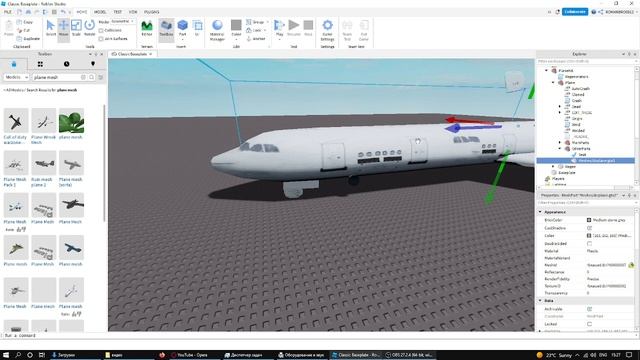Open the Material Manager
The height and width of the screenshot is (360, 640).
pos(217,30)
